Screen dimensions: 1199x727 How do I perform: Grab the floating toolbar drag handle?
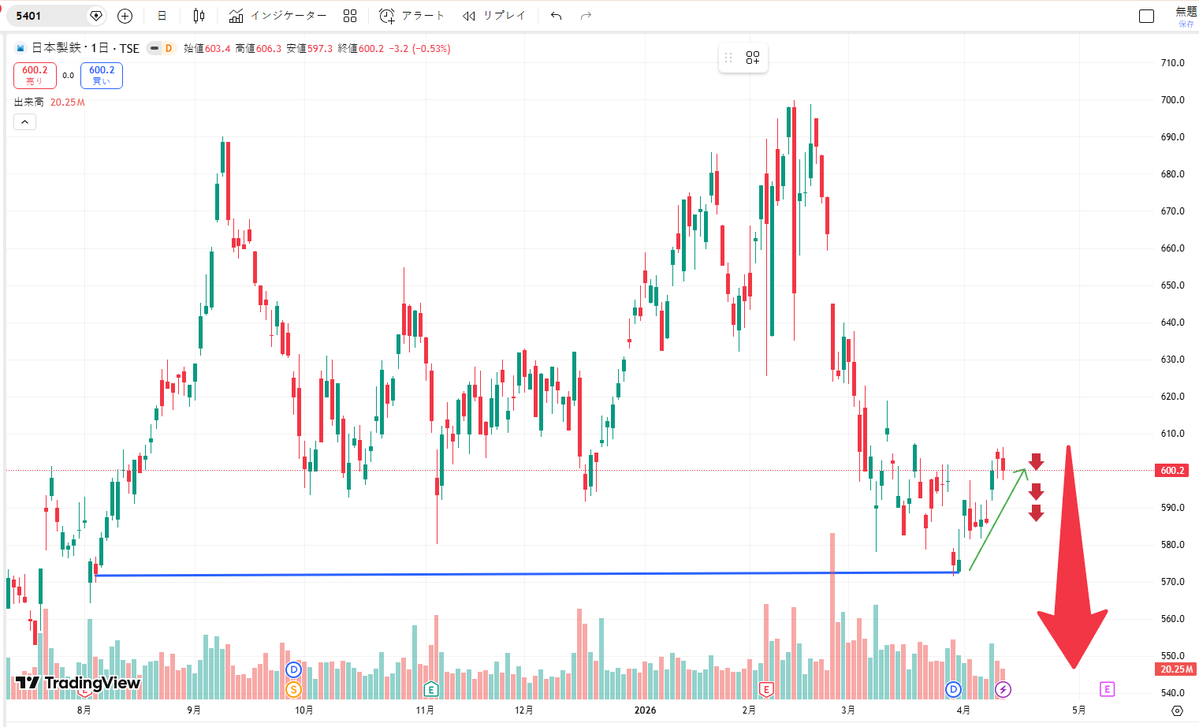tap(729, 57)
